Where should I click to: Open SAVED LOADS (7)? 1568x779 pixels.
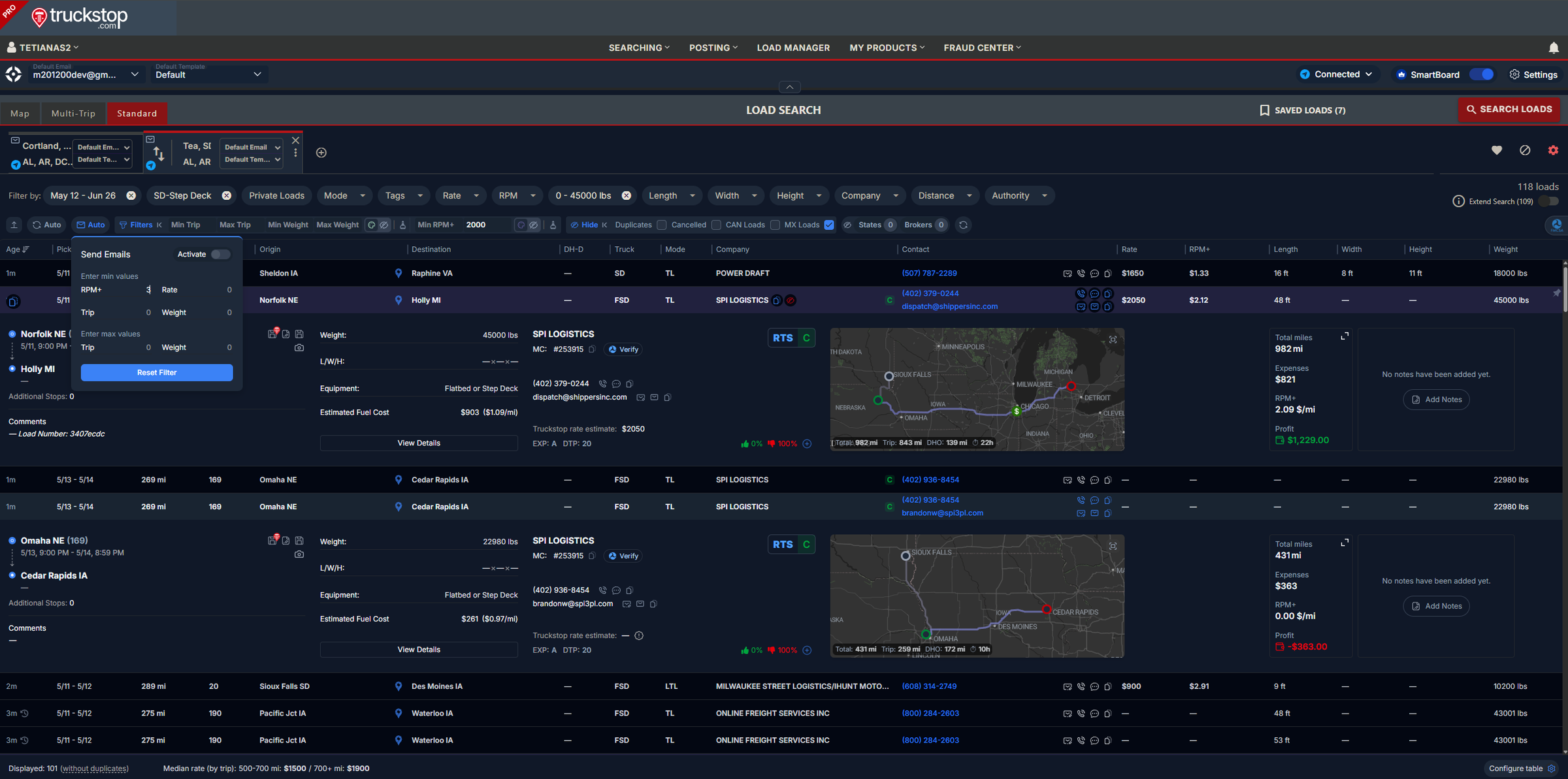click(1303, 110)
